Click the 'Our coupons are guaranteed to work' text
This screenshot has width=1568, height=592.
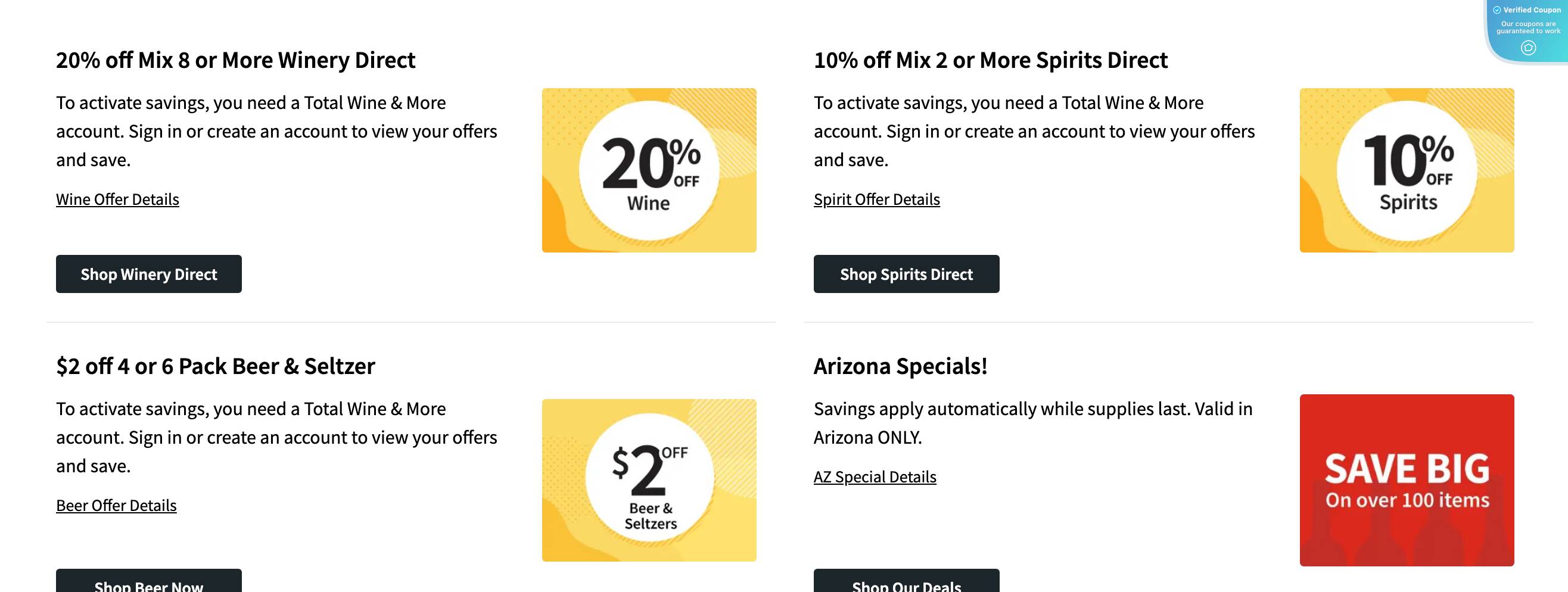(x=1528, y=27)
